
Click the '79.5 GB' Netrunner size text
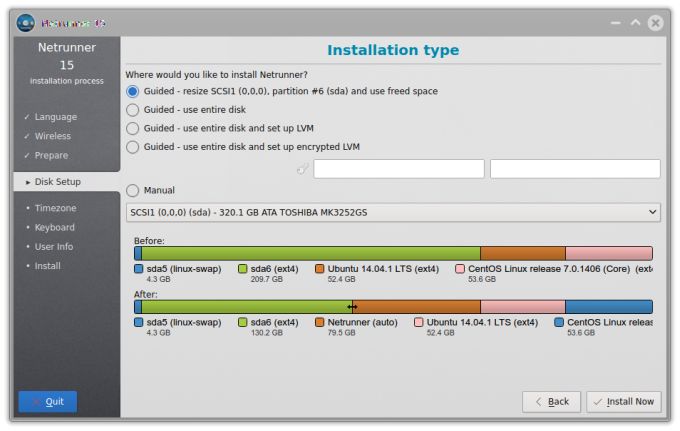(x=341, y=333)
